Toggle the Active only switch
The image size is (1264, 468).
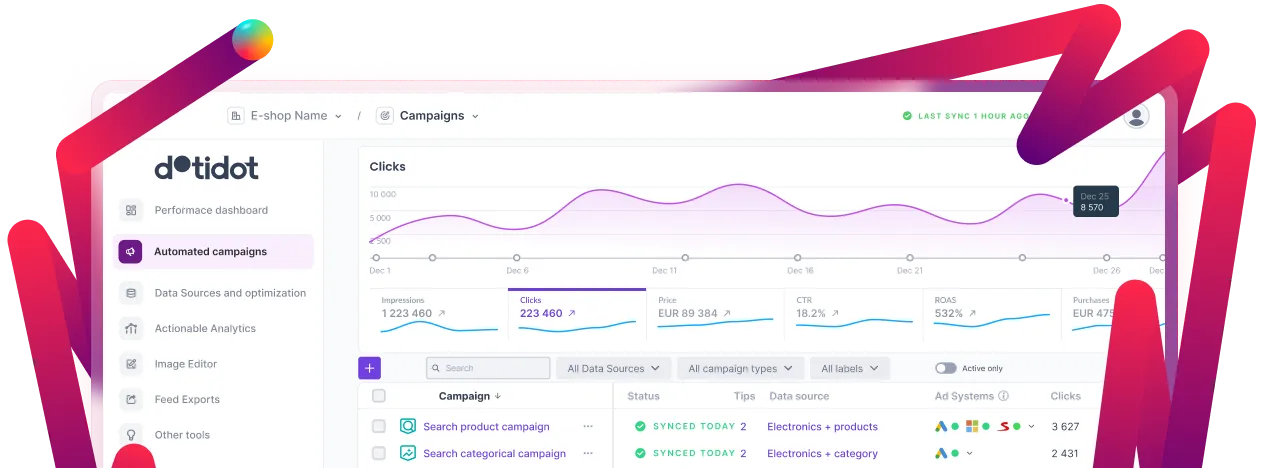point(945,368)
